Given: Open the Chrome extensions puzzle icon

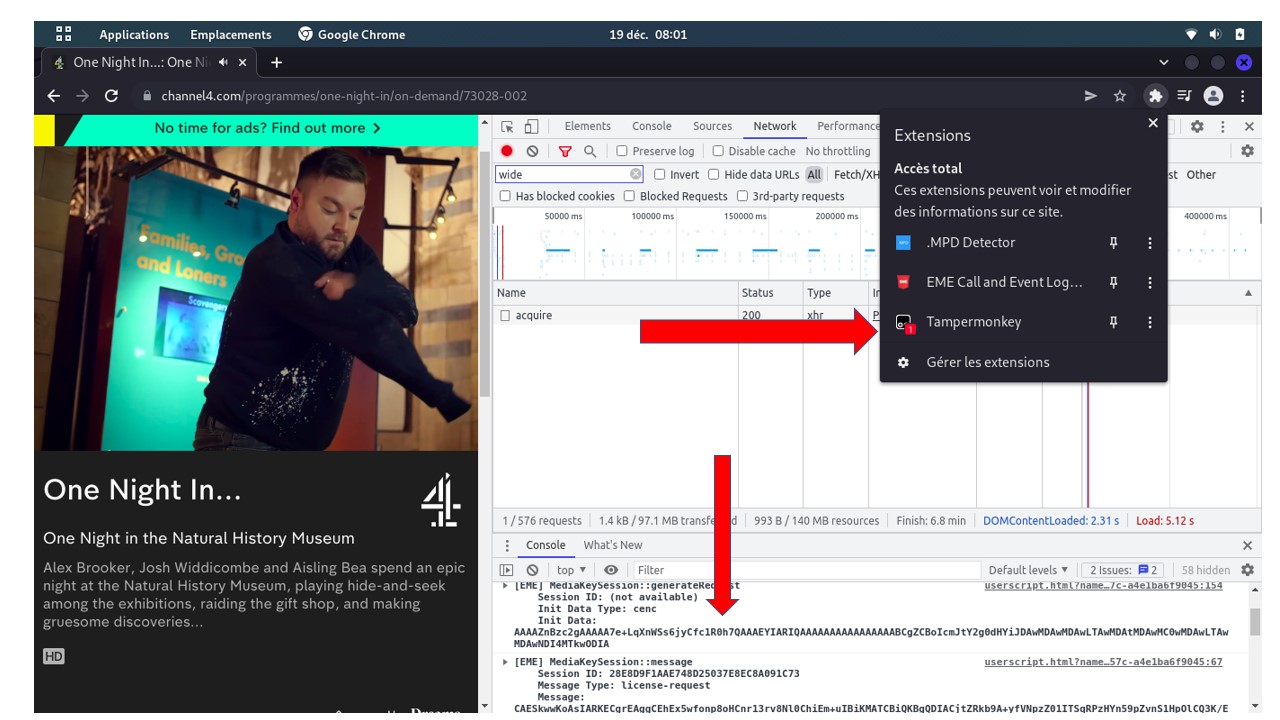Looking at the screenshot, I should (x=1155, y=96).
